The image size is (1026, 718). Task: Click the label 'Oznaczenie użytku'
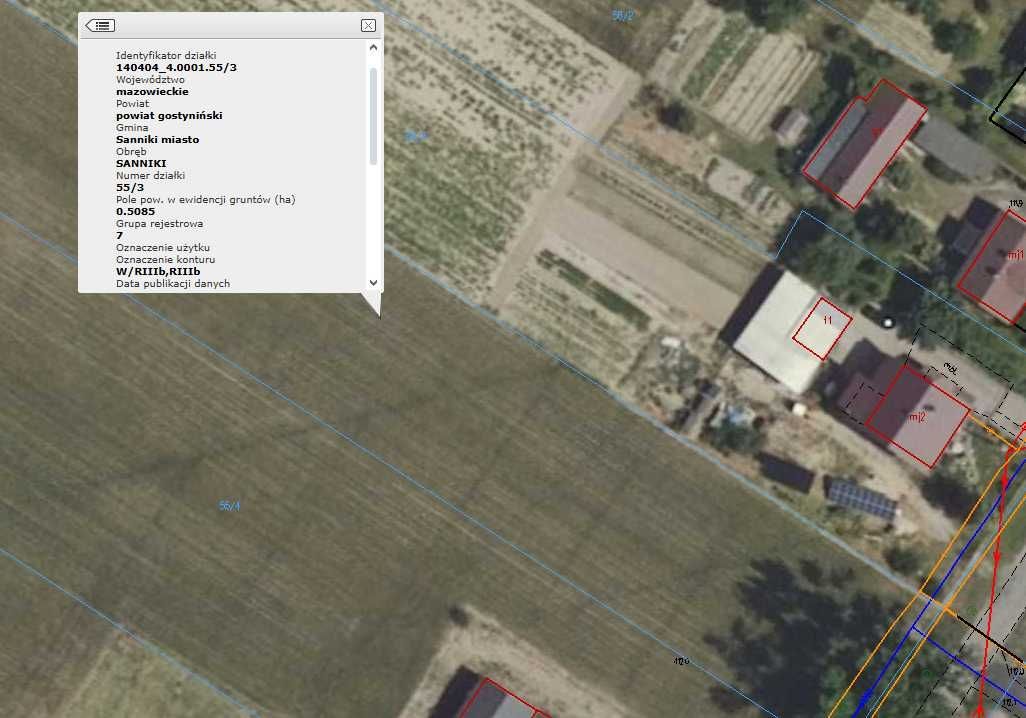pyautogui.click(x=162, y=247)
